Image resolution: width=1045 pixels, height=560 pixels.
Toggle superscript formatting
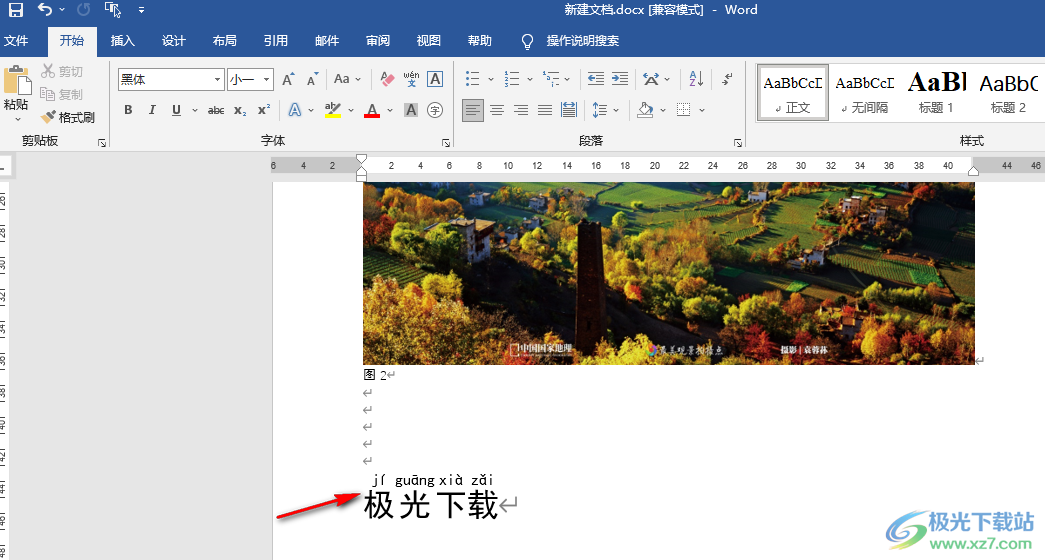264,109
